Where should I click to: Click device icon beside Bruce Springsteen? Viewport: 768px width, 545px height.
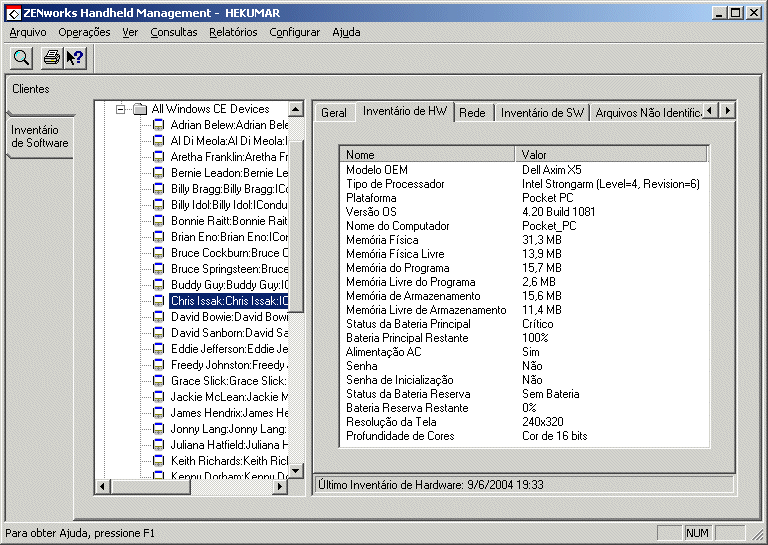pyautogui.click(x=158, y=269)
